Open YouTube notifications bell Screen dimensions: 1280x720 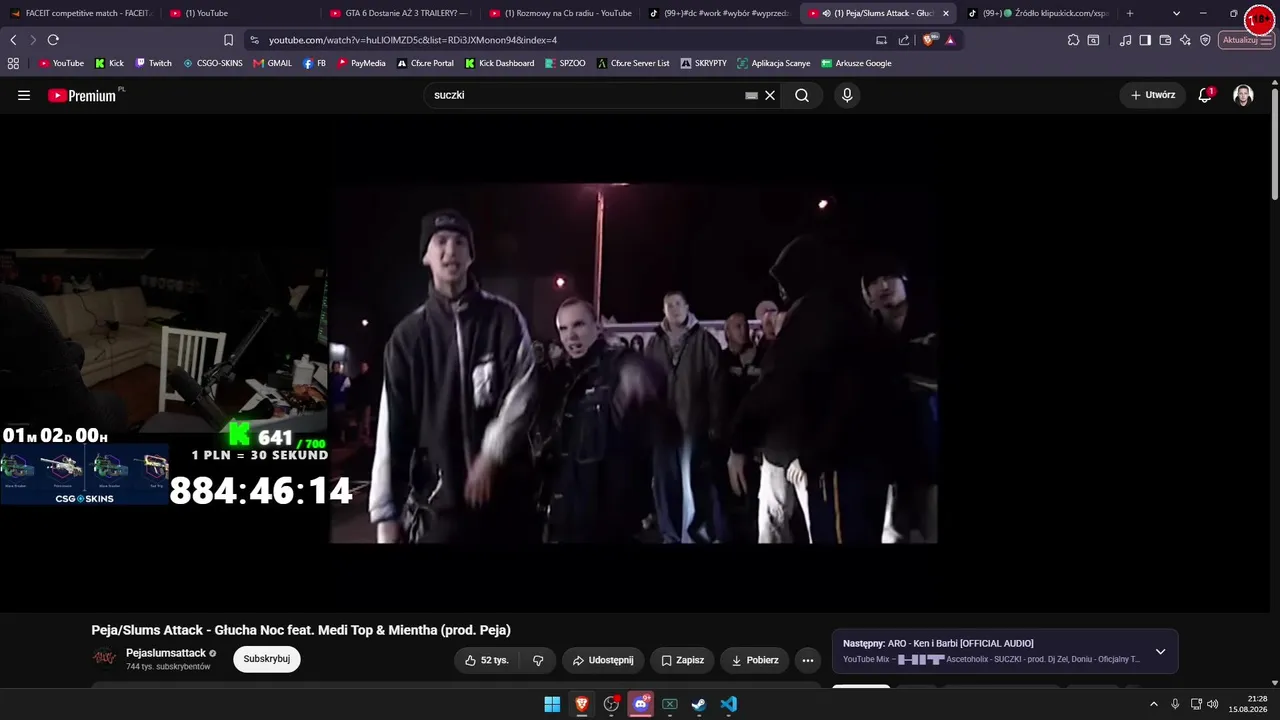[x=1205, y=95]
